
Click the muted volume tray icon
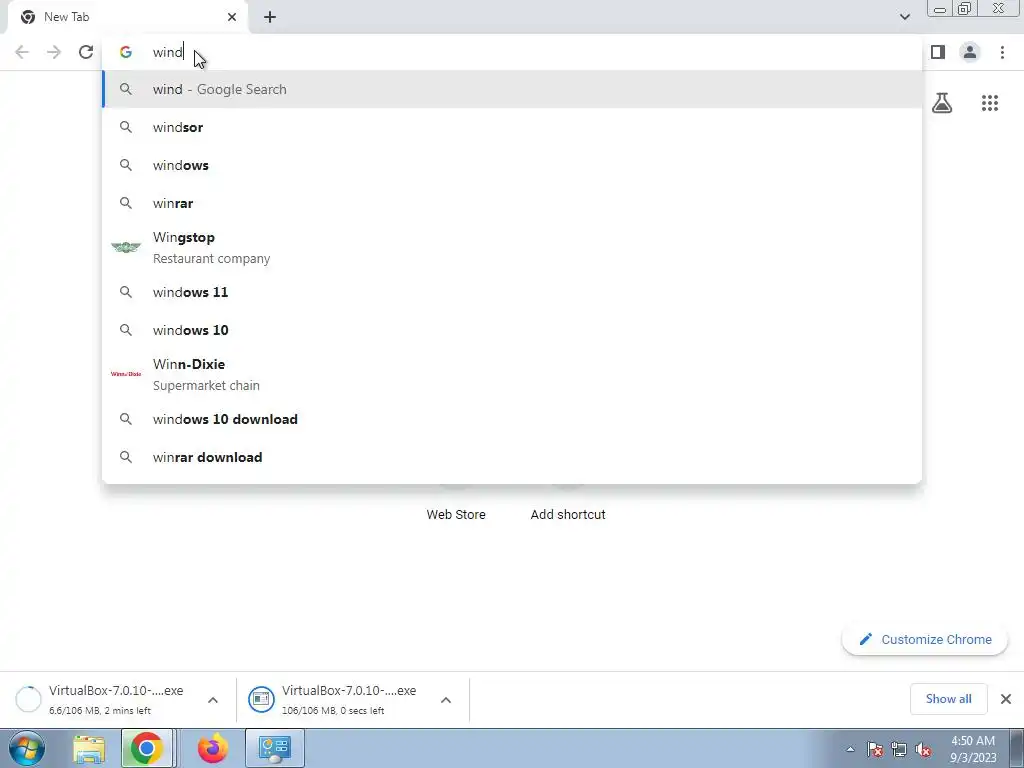[x=923, y=750]
